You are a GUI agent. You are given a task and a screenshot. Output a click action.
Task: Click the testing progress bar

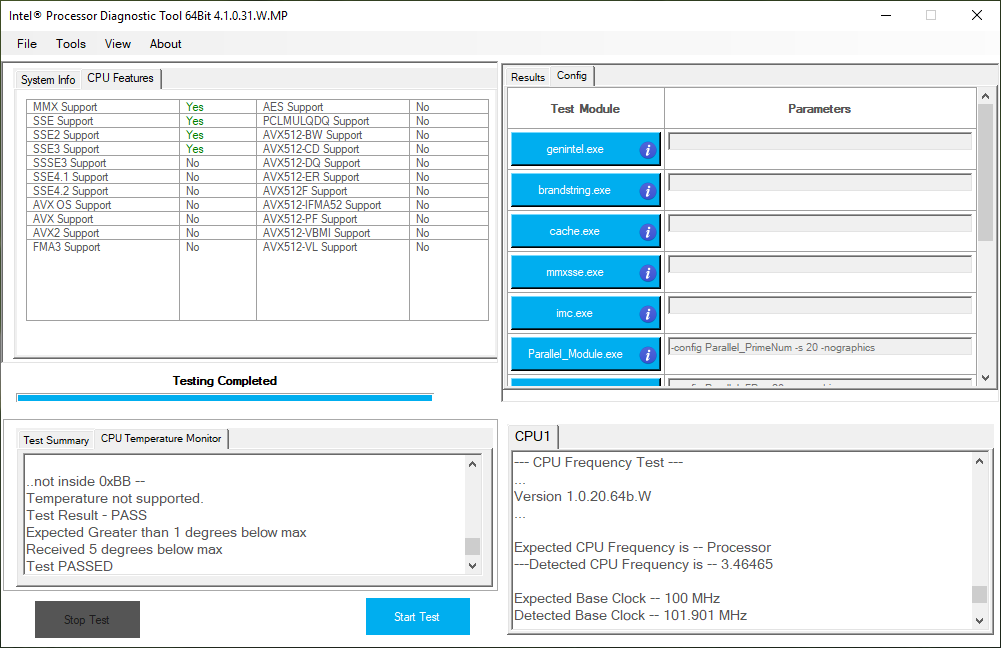point(225,398)
